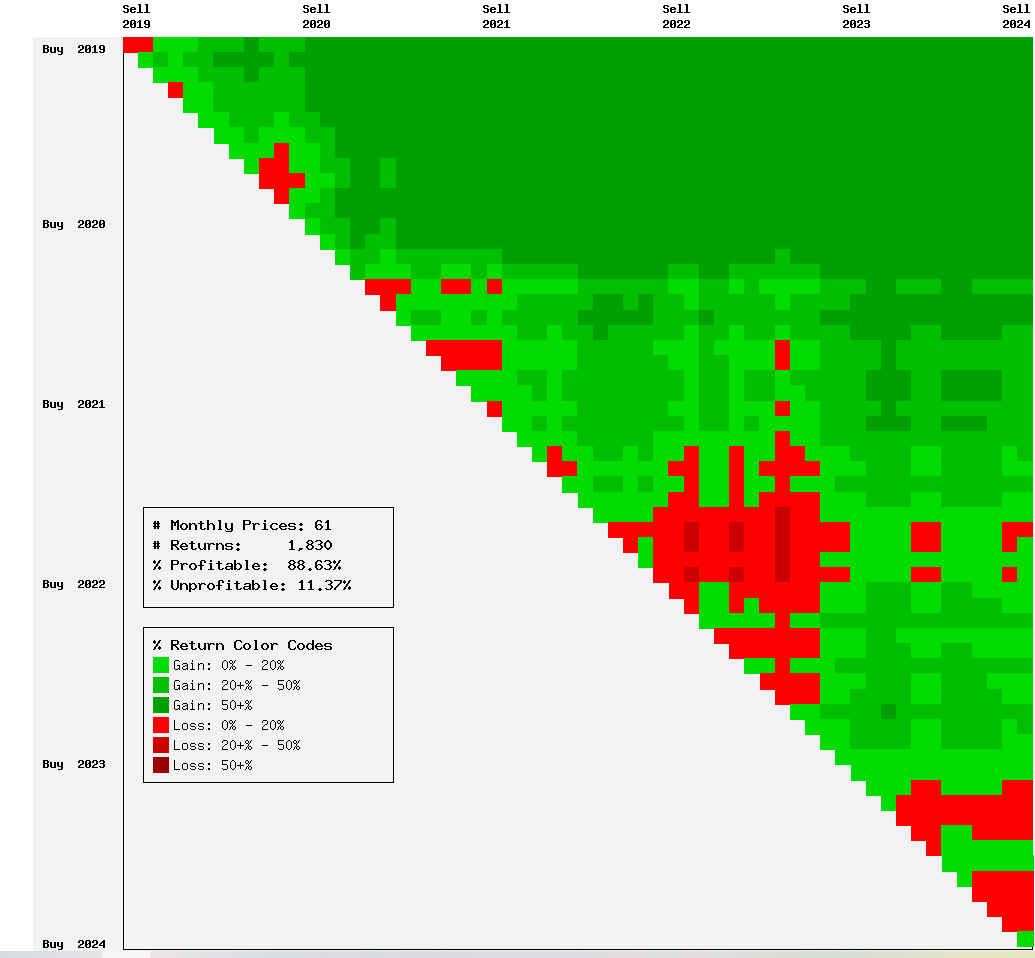Click the 'Buy 2019' row label
1035x958 pixels.
(x=74, y=49)
